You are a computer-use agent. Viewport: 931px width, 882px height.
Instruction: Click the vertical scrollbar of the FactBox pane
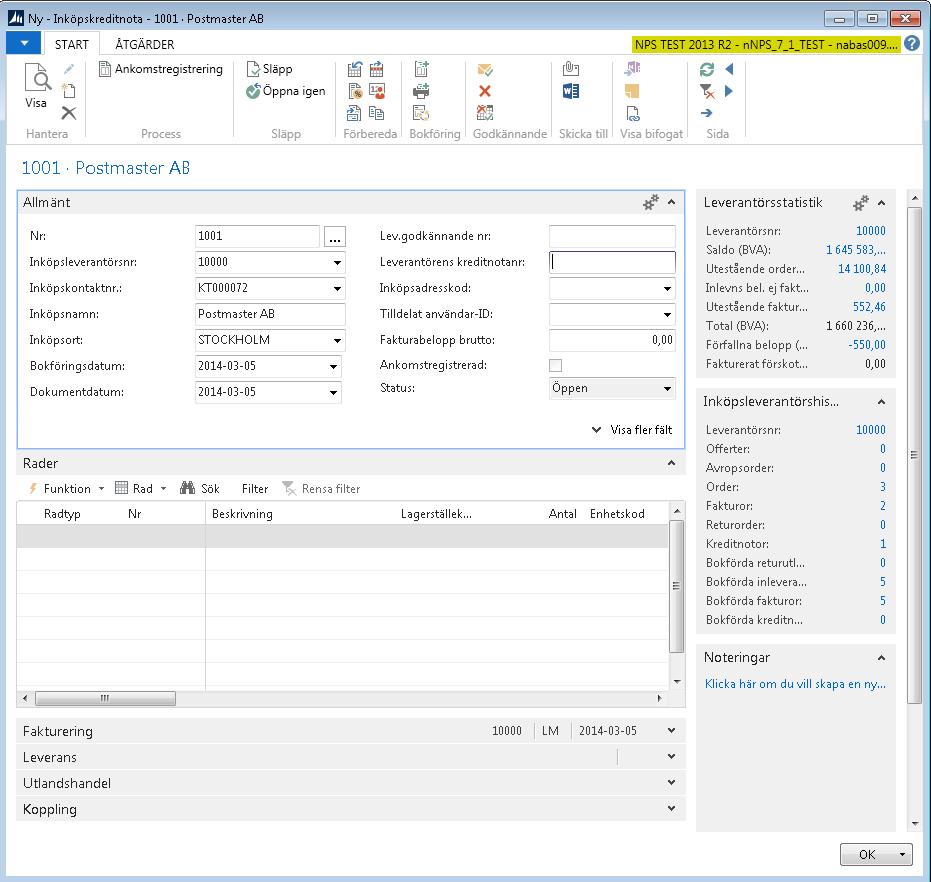click(914, 454)
